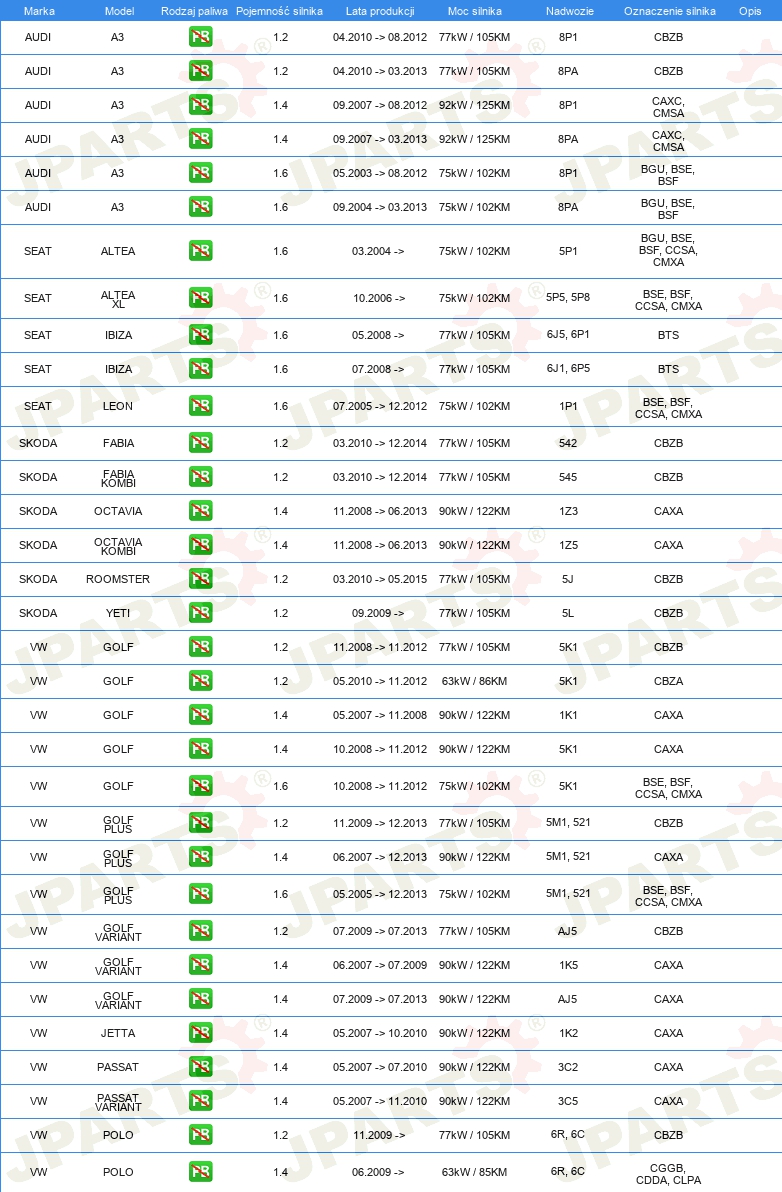Click the Rodzaj paliwa column header
This screenshot has width=782, height=1192.
[195, 11]
